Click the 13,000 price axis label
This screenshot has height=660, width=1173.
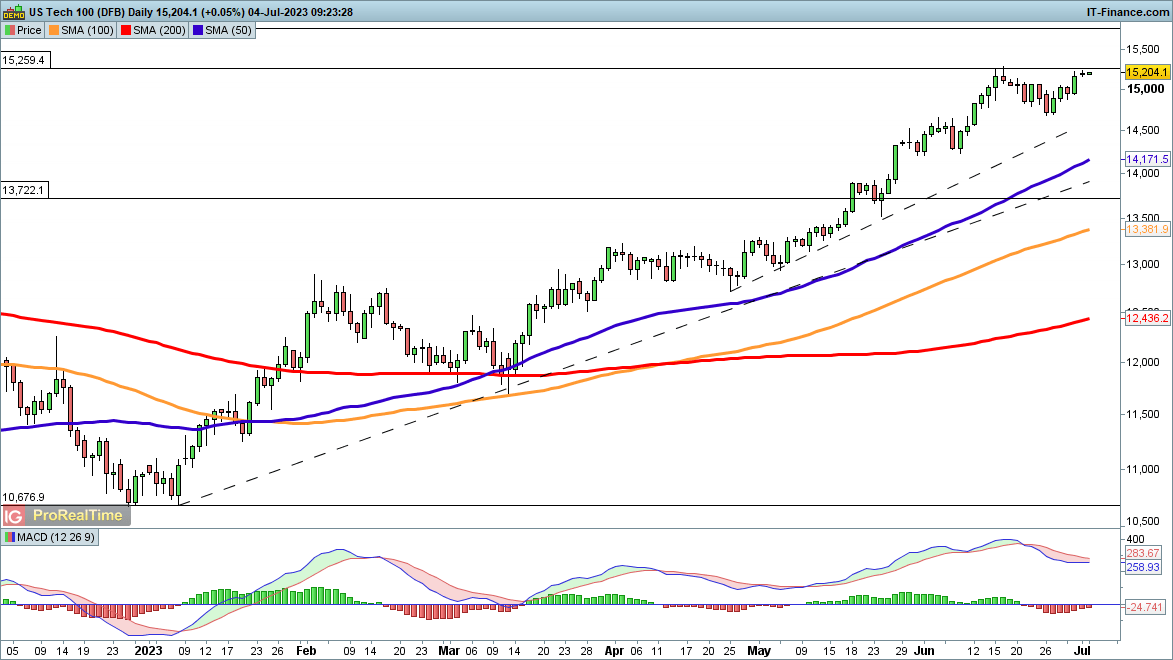[1143, 264]
